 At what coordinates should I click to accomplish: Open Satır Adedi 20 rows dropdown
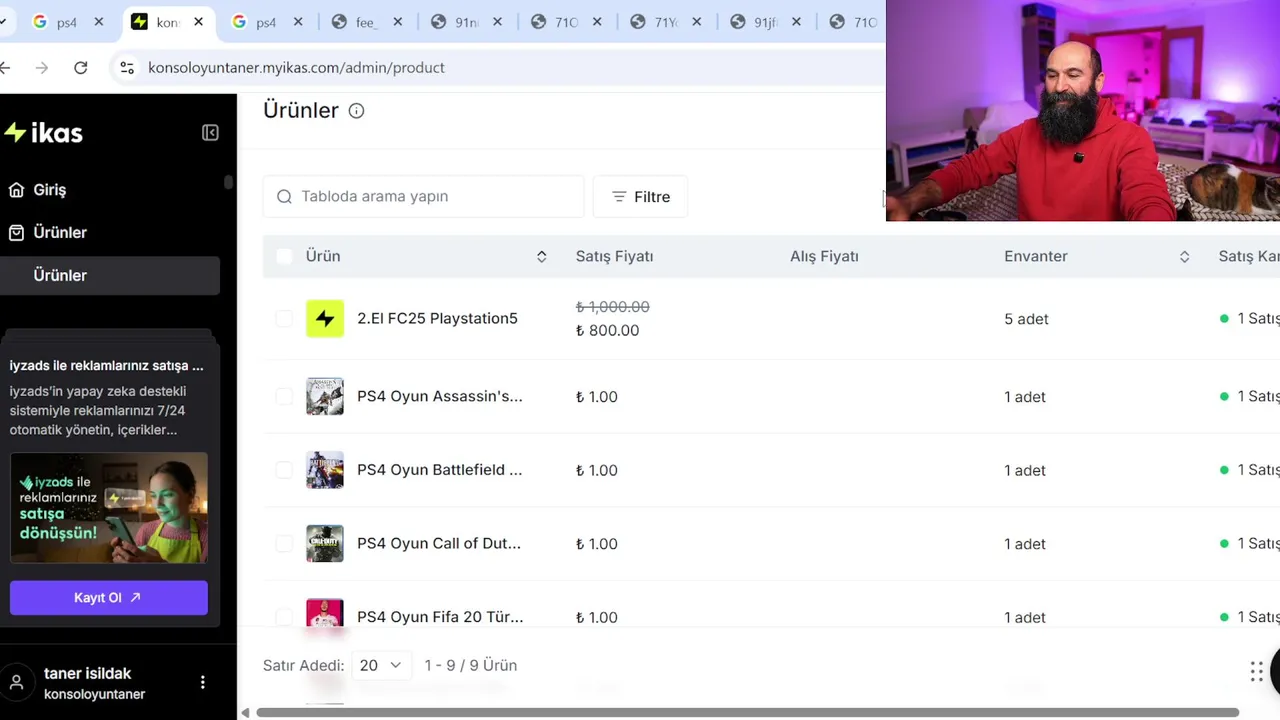381,665
